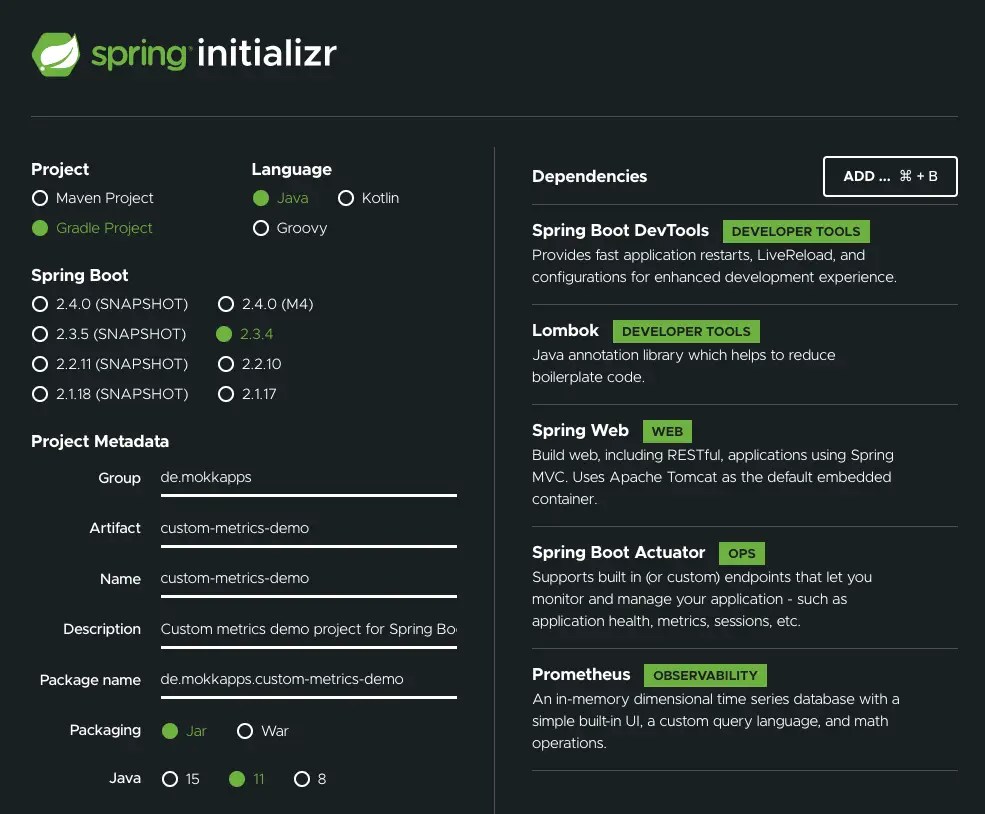Click the WEB badge beside Spring Web
Viewport: 985px width, 814px height.
point(667,431)
